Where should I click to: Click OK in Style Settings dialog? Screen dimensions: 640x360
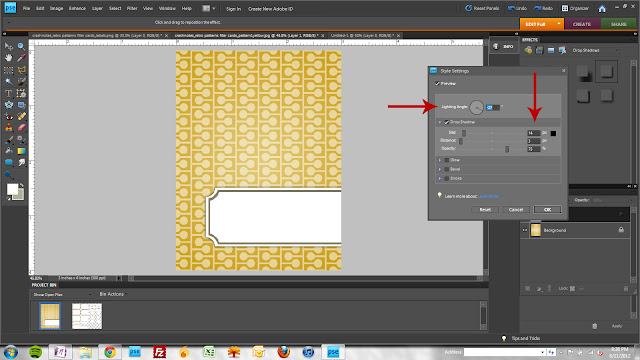pos(547,210)
